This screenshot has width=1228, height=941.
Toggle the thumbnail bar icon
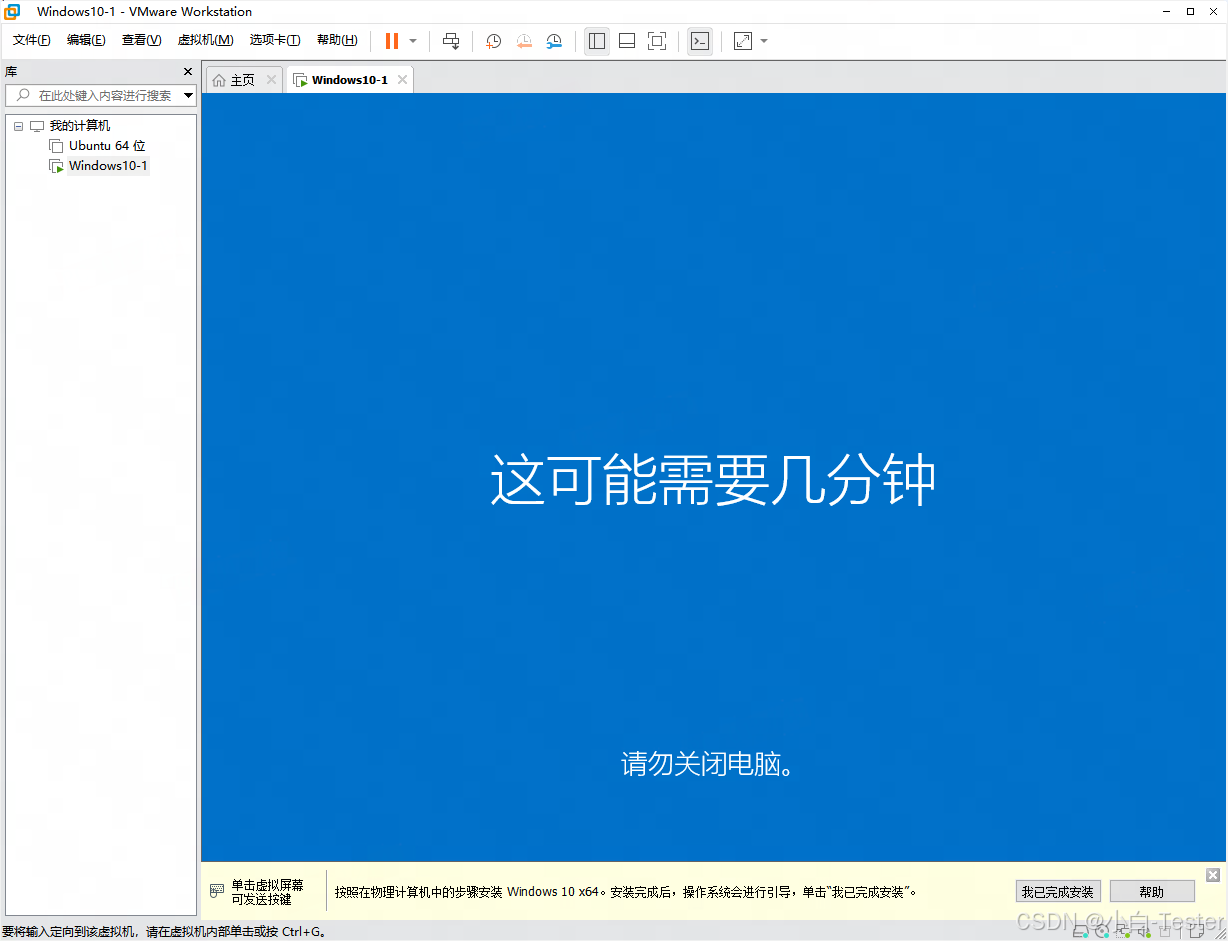pyautogui.click(x=627, y=41)
